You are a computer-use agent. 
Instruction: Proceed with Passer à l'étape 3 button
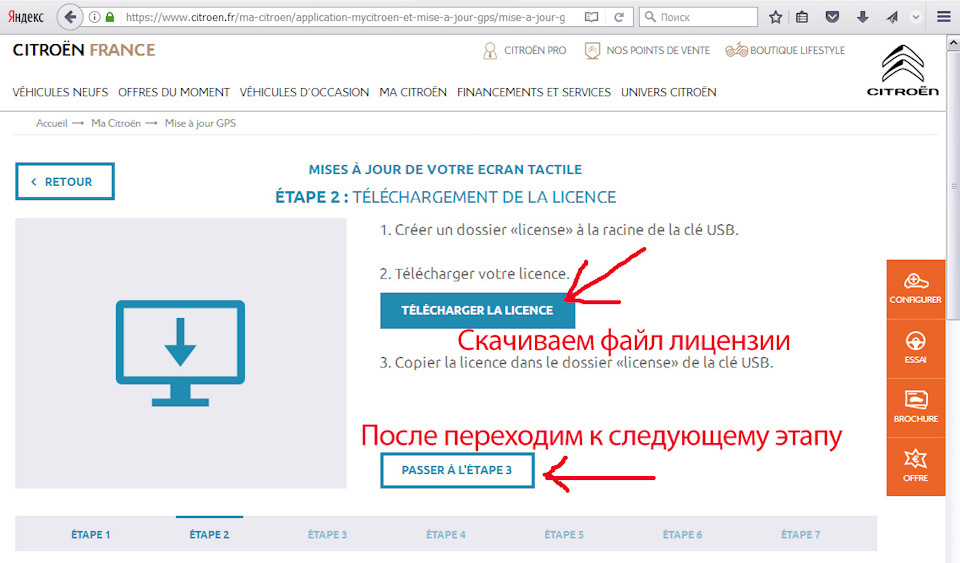457,470
